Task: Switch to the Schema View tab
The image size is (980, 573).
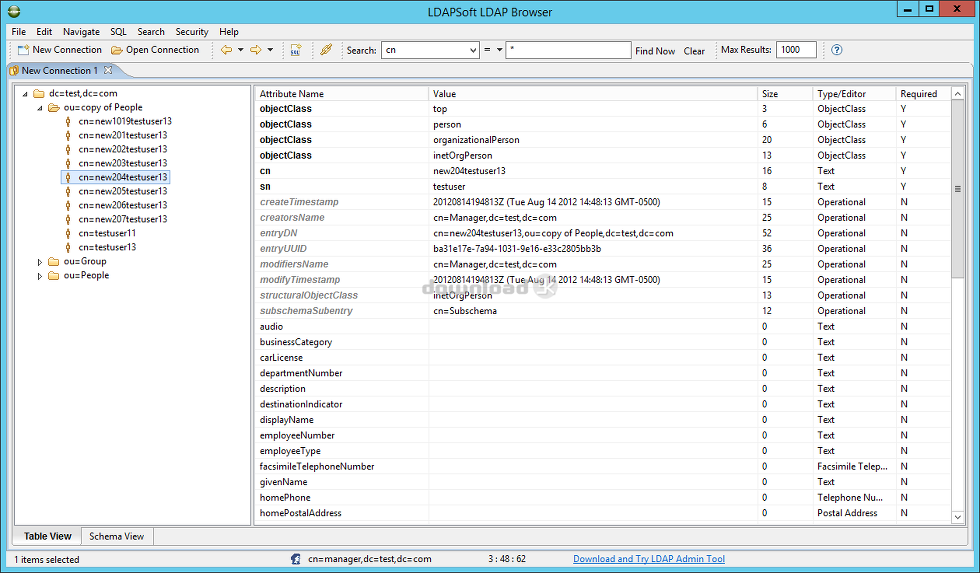Action: click(116, 536)
